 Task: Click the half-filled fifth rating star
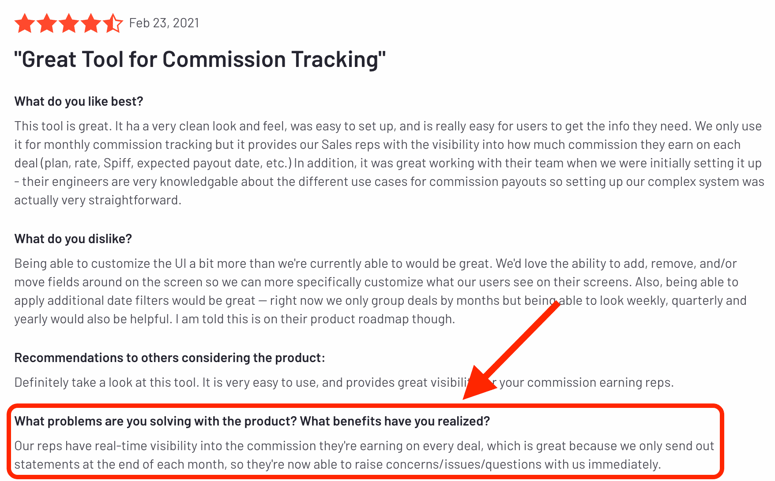112,23
